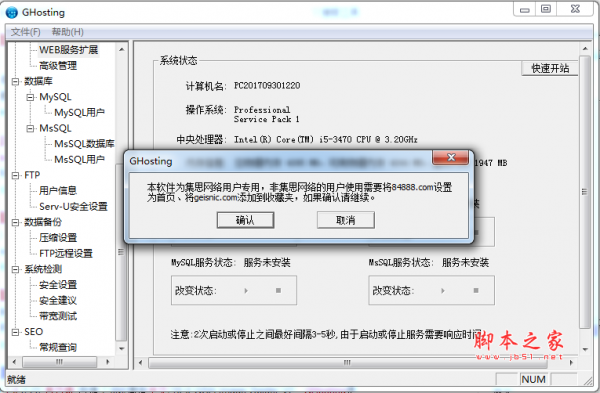Collapse the 数据备份 tree node
Image resolution: width=600 pixels, height=393 pixels.
pyautogui.click(x=15, y=222)
